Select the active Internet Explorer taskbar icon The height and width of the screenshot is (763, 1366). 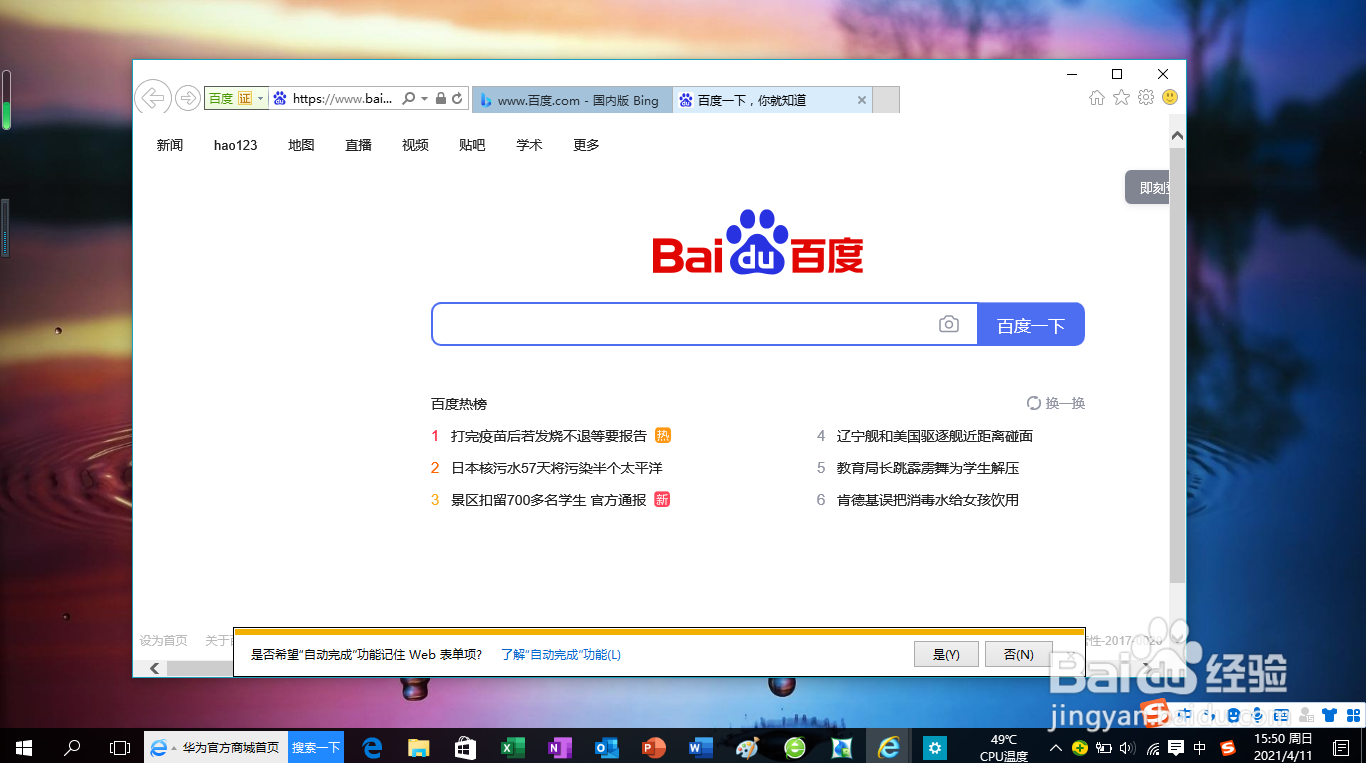(888, 747)
